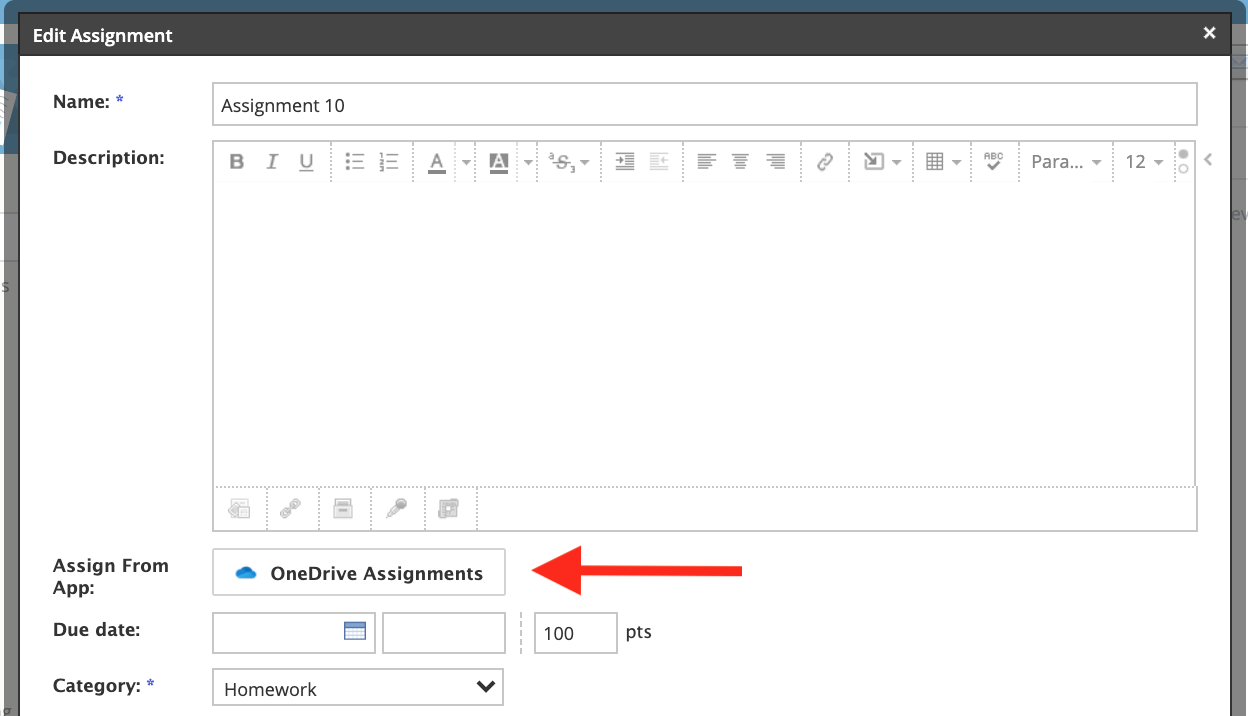Apply a text background highlight color
Viewport: 1248px width, 716px height.
coord(498,161)
